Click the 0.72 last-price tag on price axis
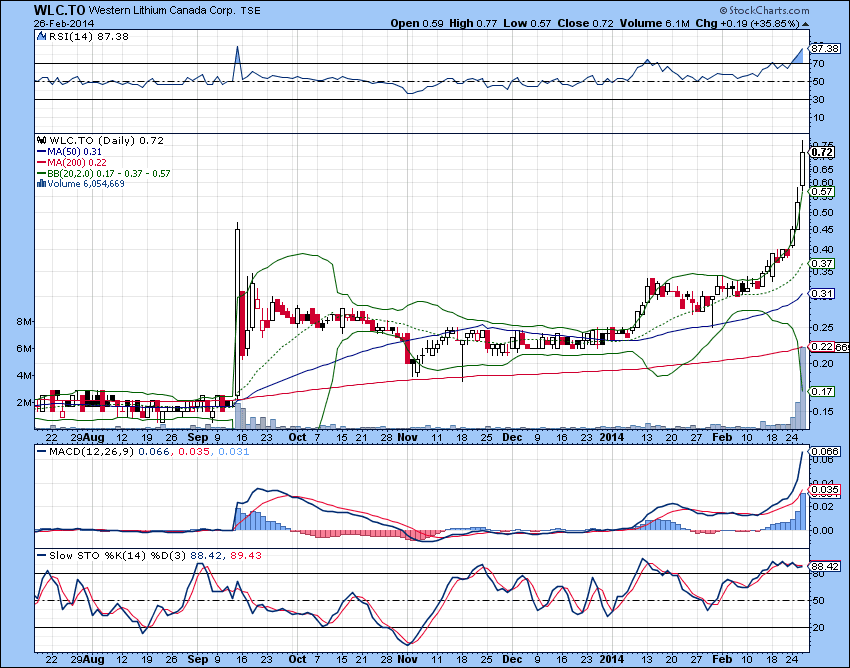Screen dimensions: 850x668 click(823, 152)
